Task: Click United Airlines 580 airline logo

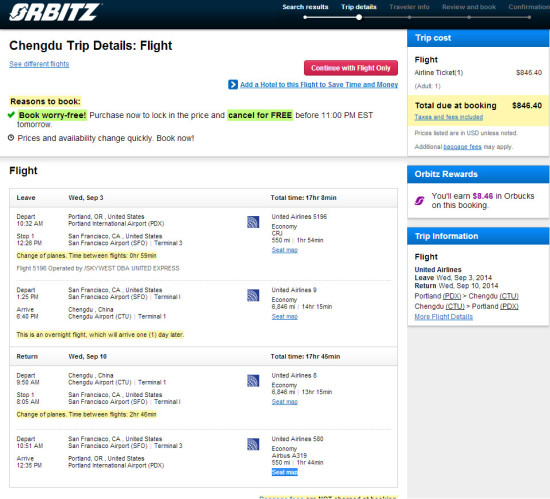Action: point(253,444)
